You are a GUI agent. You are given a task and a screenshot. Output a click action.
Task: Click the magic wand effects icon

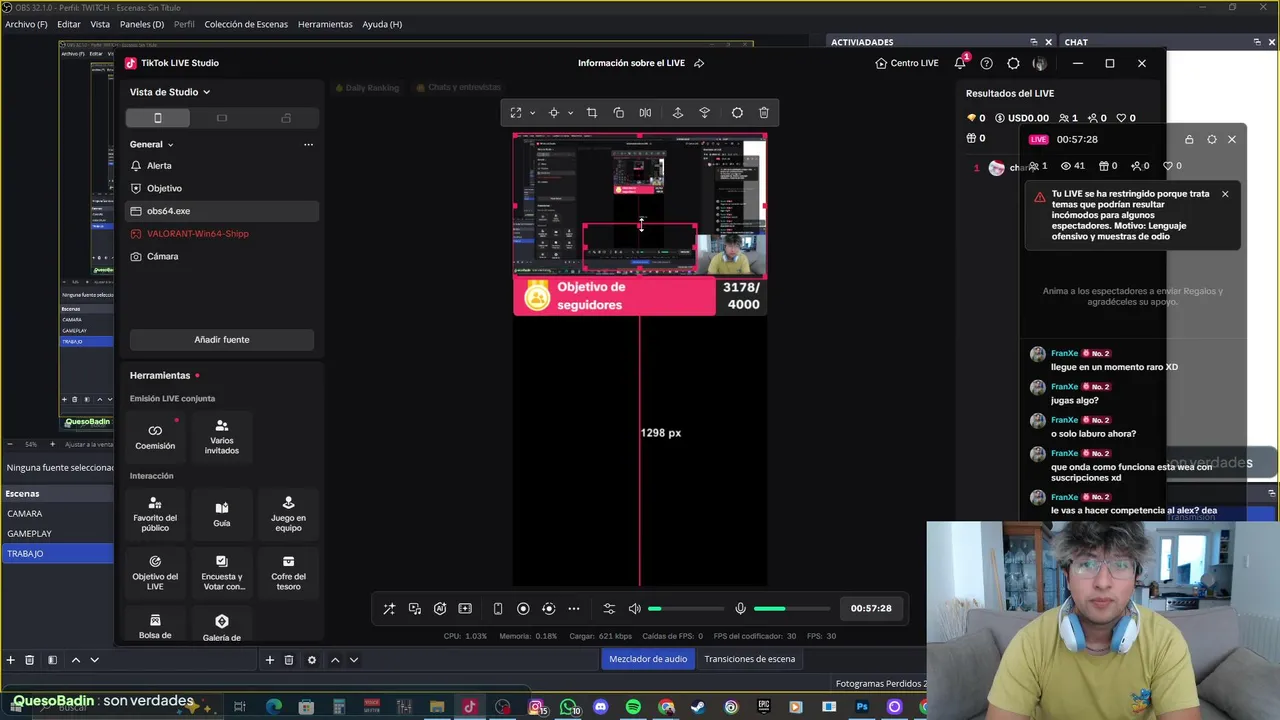click(389, 608)
